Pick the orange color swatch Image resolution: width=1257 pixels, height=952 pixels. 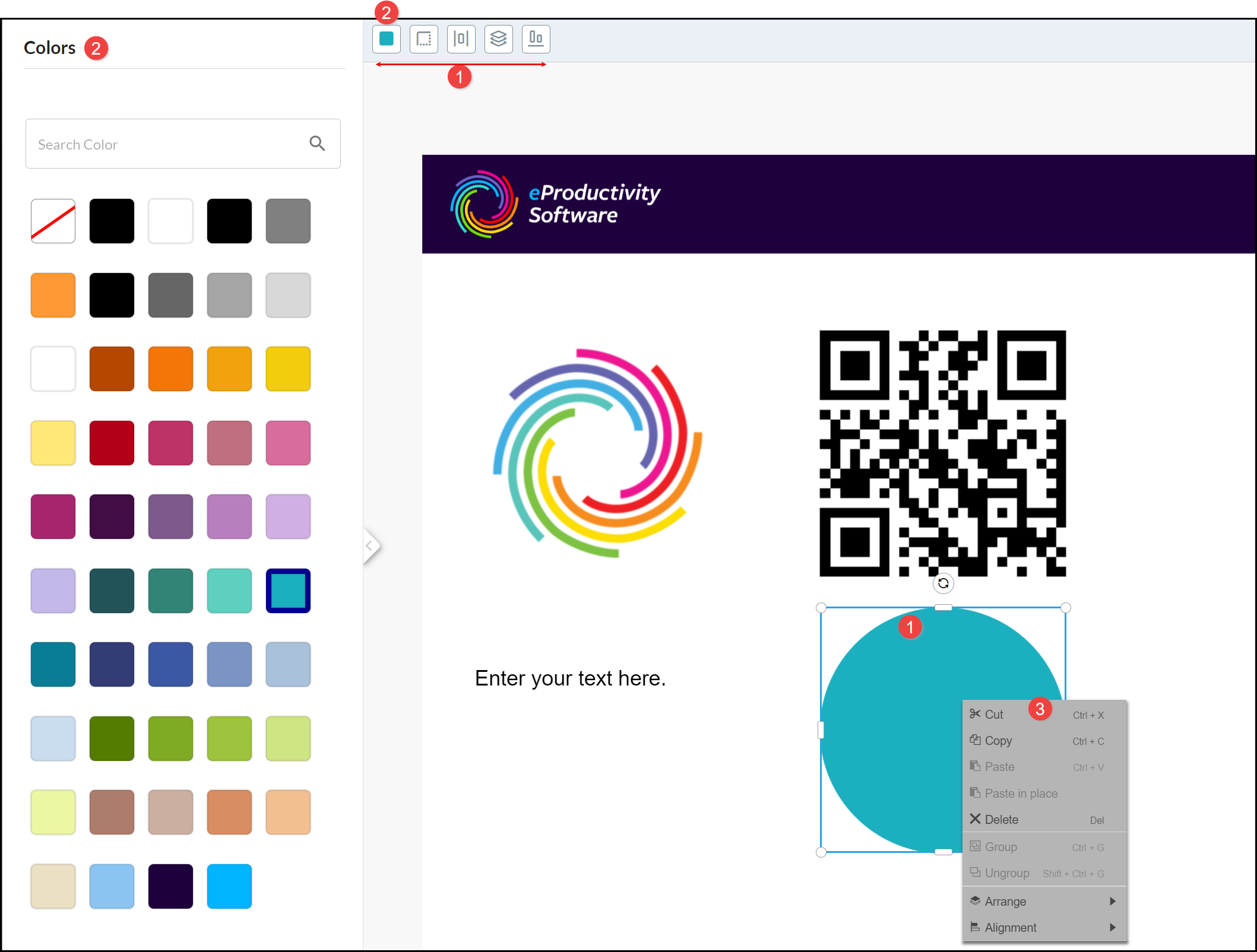(x=171, y=369)
